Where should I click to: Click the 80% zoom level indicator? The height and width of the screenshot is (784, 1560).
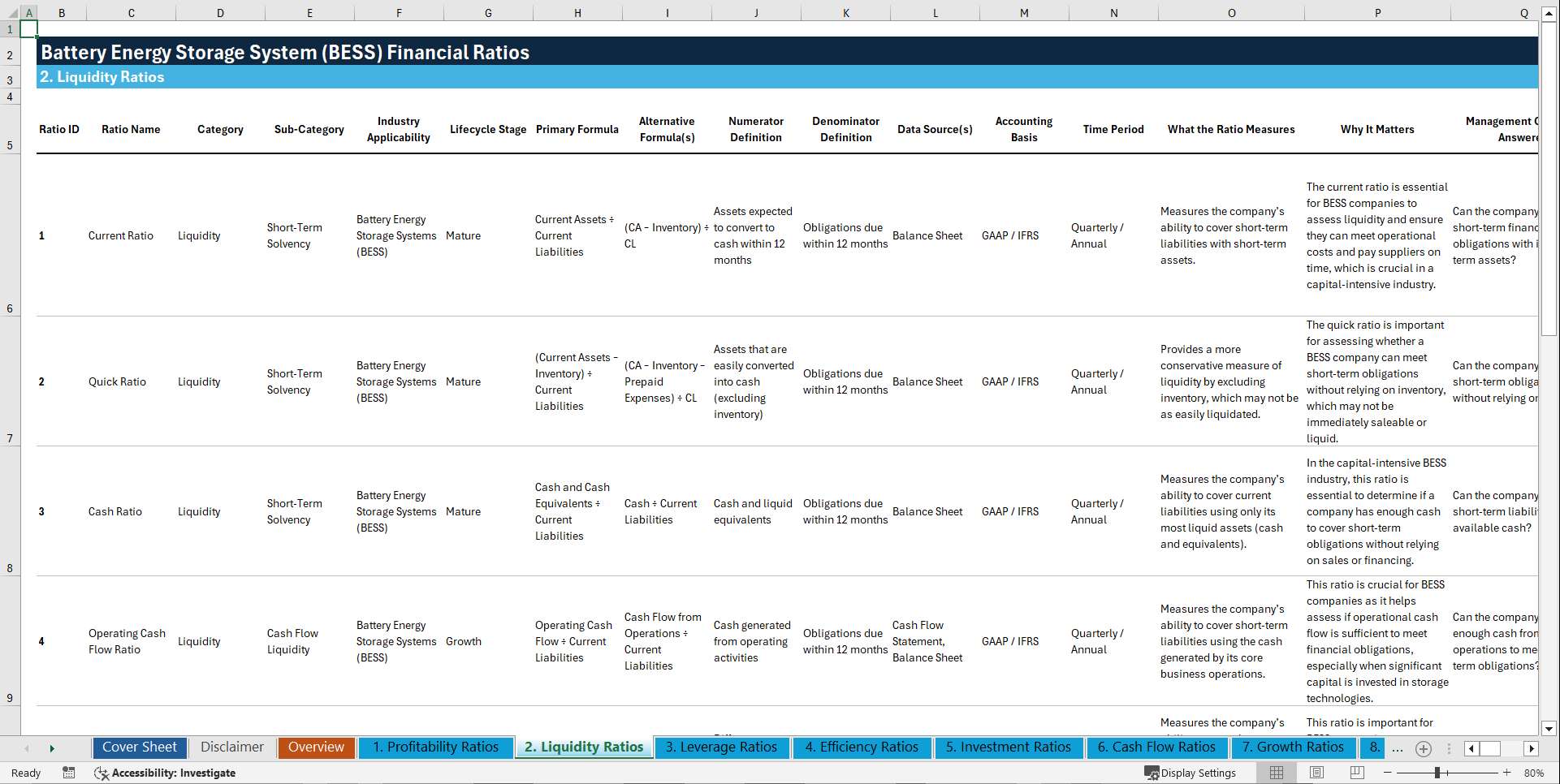pos(1535,773)
